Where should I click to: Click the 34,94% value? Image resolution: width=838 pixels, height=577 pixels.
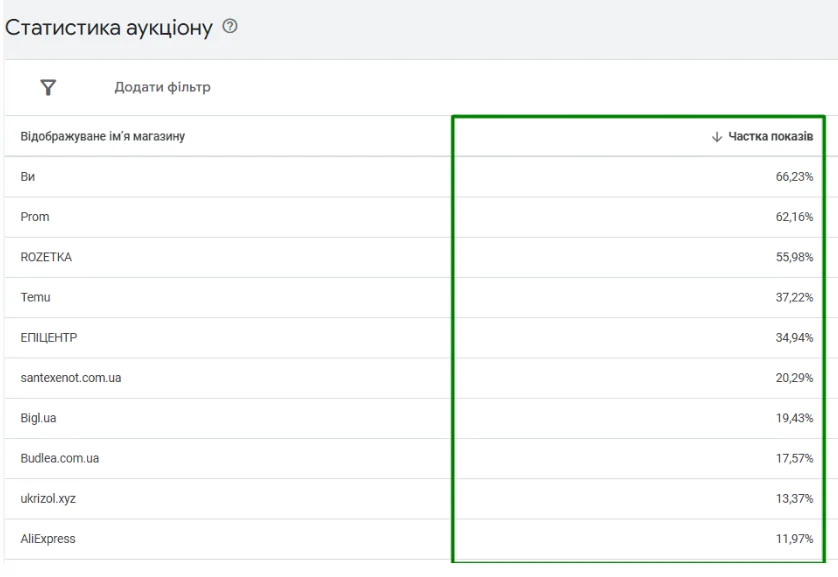pyautogui.click(x=794, y=338)
